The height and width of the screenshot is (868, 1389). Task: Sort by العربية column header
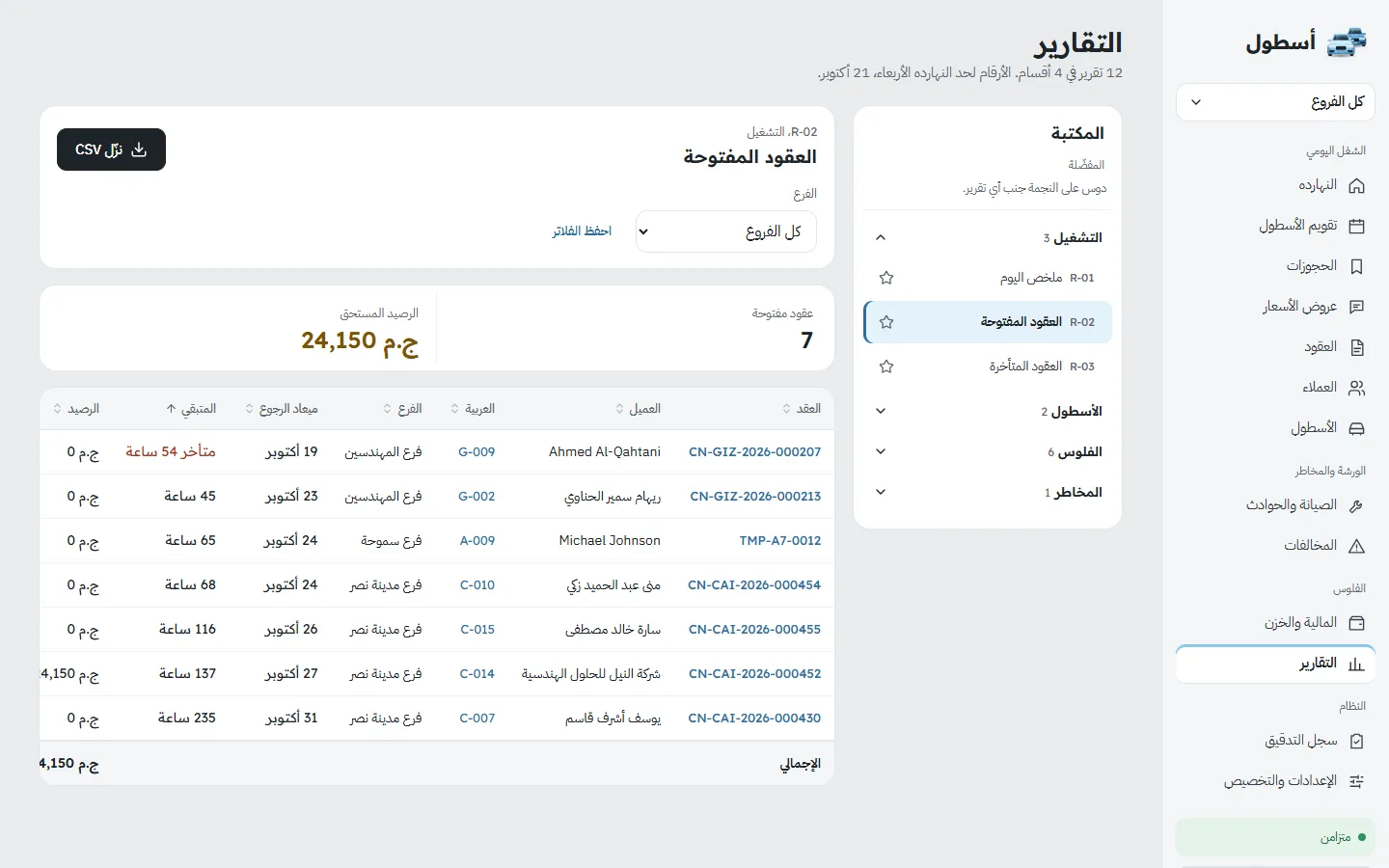click(x=473, y=409)
